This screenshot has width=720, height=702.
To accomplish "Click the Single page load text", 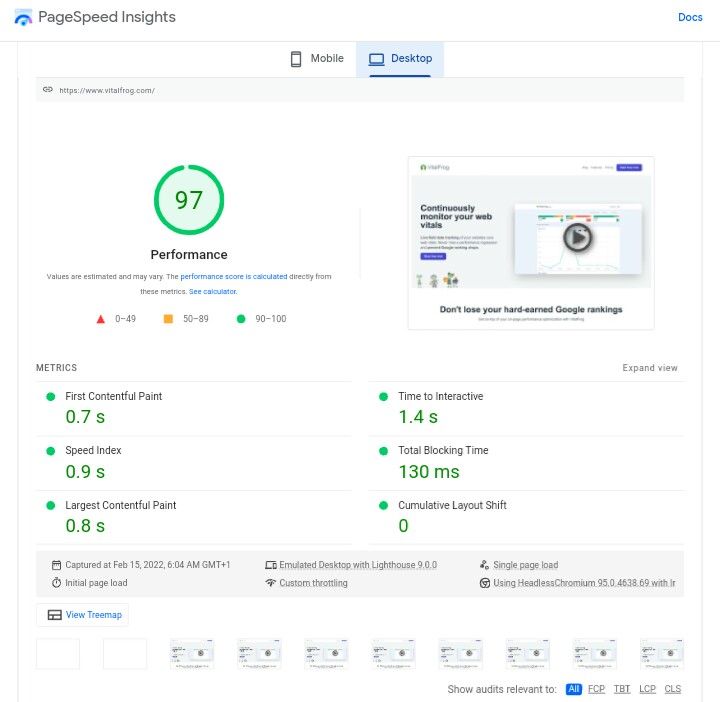I will point(526,565).
